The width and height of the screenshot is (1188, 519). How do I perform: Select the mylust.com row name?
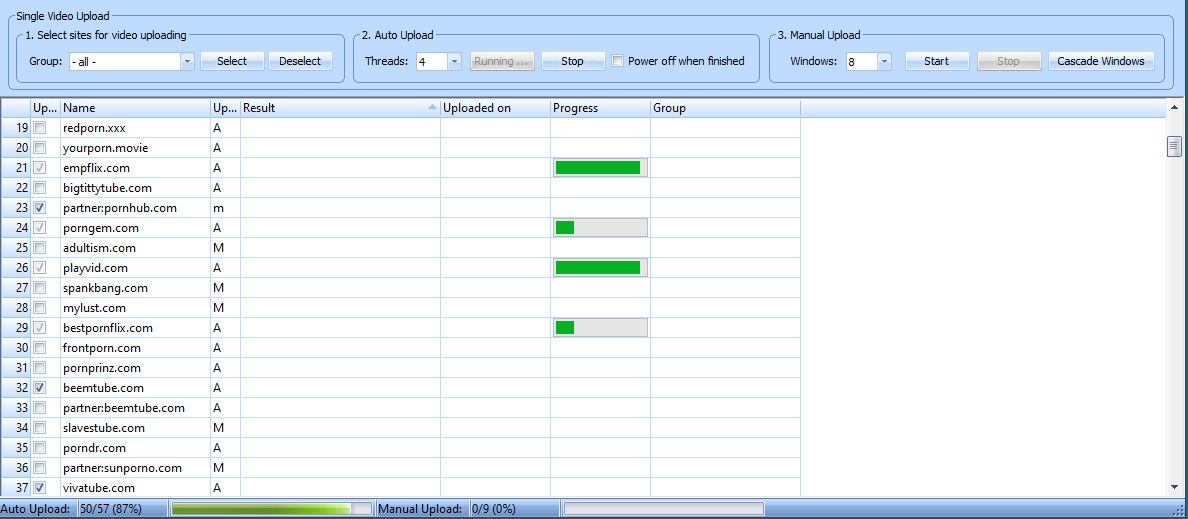pos(94,308)
